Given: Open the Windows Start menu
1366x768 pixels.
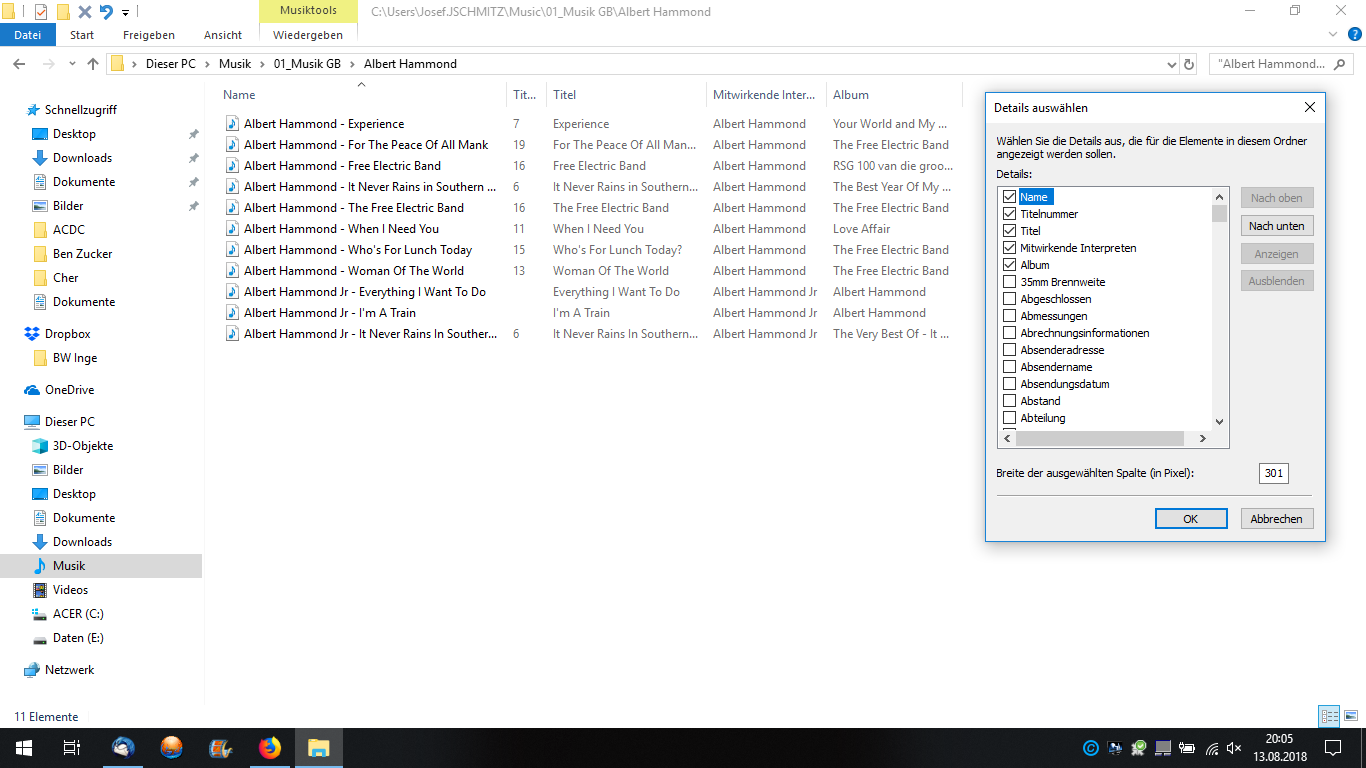Looking at the screenshot, I should [x=24, y=748].
